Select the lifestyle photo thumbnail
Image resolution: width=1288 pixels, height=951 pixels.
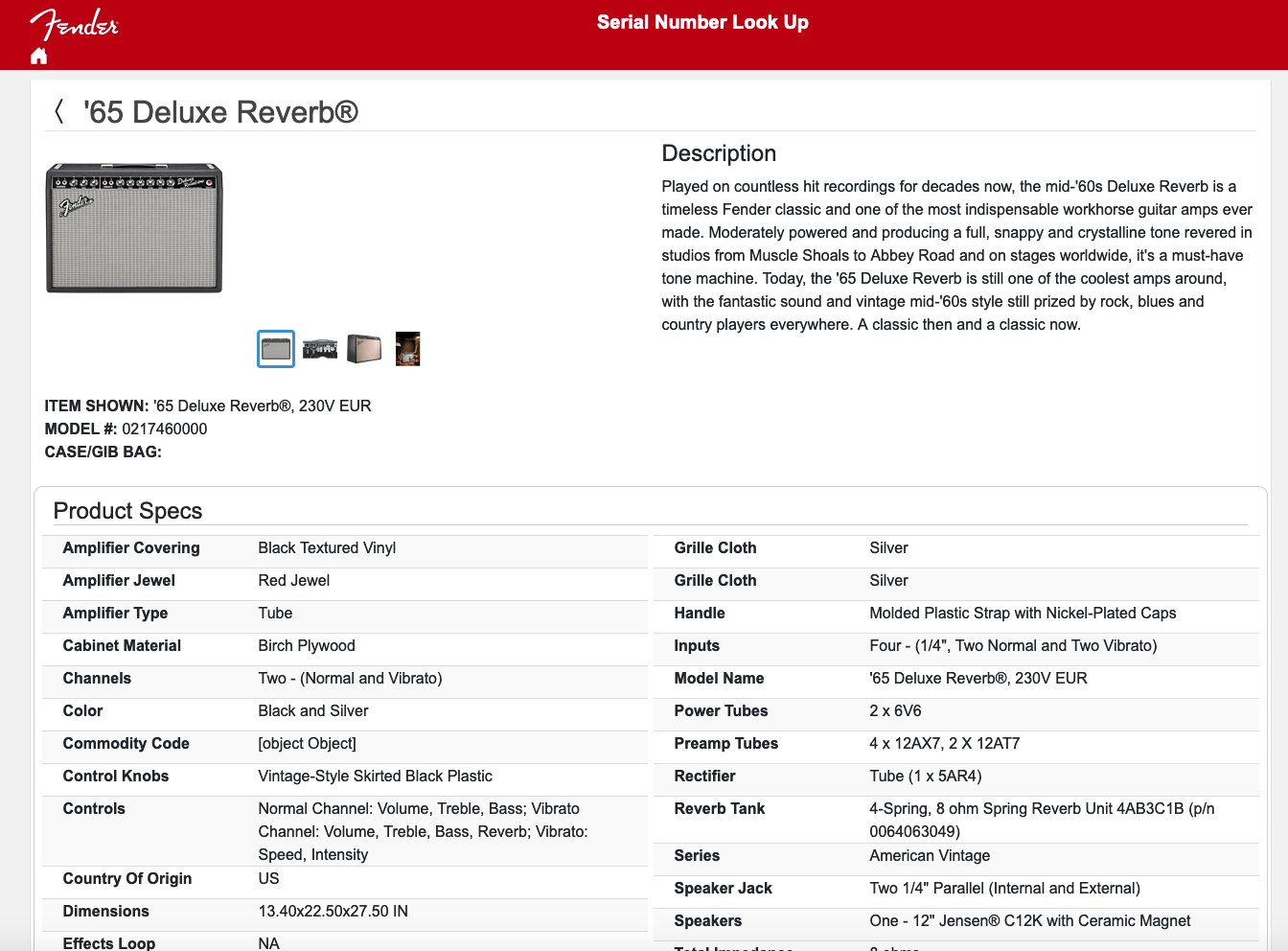point(408,349)
